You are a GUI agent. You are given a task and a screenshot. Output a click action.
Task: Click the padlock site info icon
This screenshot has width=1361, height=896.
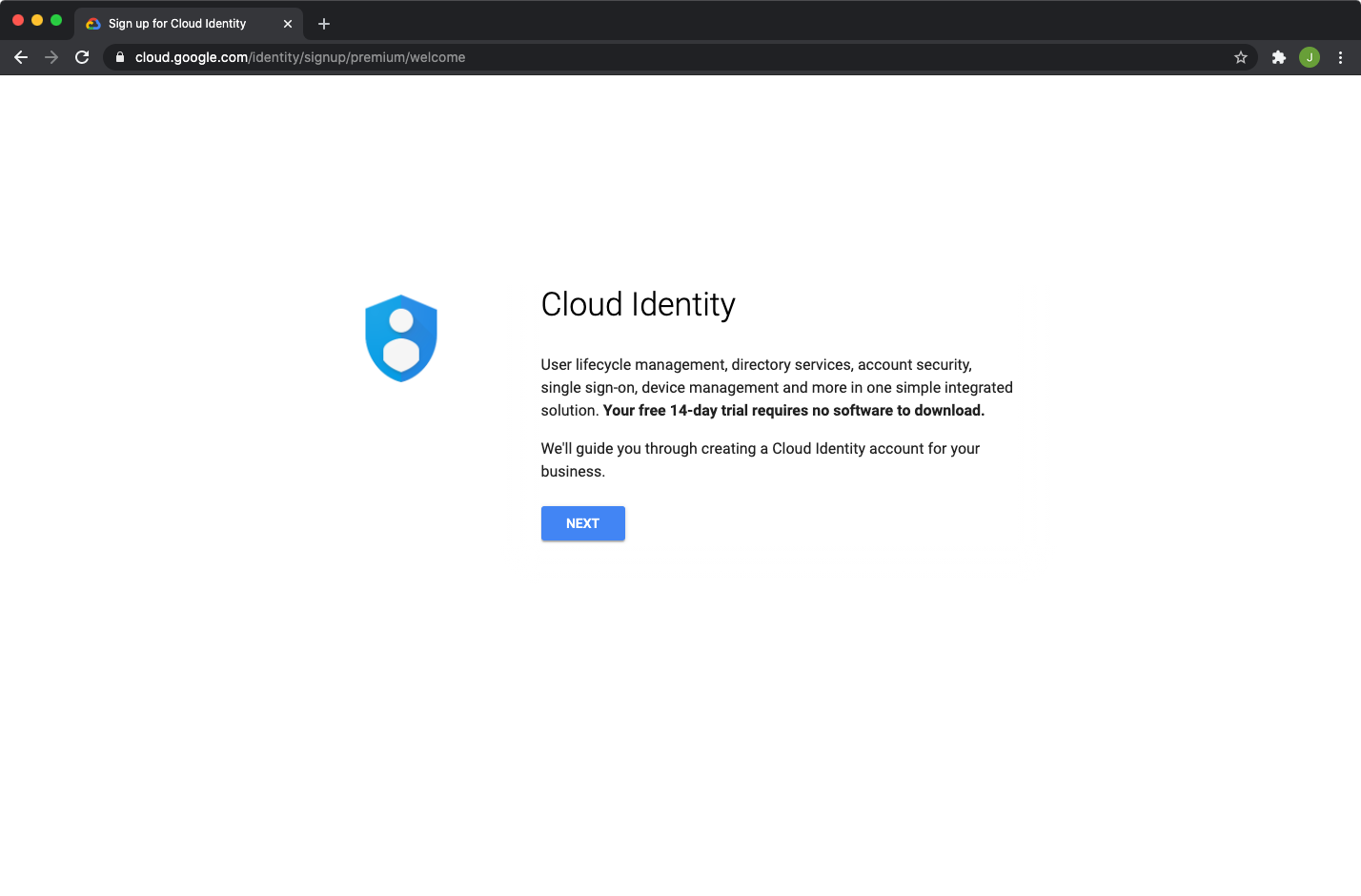[120, 57]
